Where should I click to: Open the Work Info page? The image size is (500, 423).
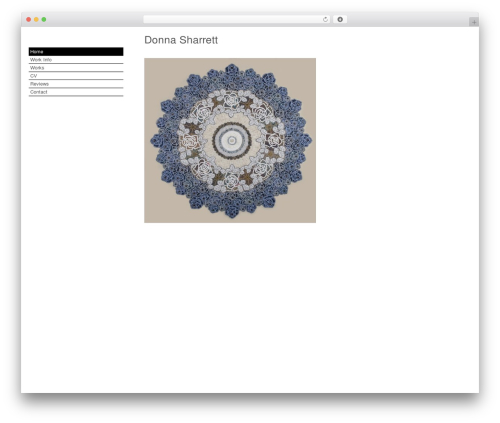tap(76, 60)
